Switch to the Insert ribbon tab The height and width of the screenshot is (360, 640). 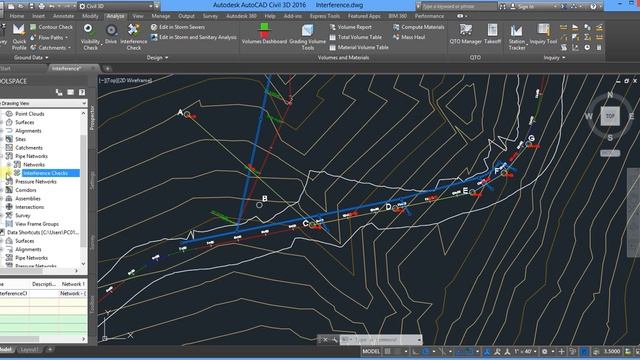38,16
